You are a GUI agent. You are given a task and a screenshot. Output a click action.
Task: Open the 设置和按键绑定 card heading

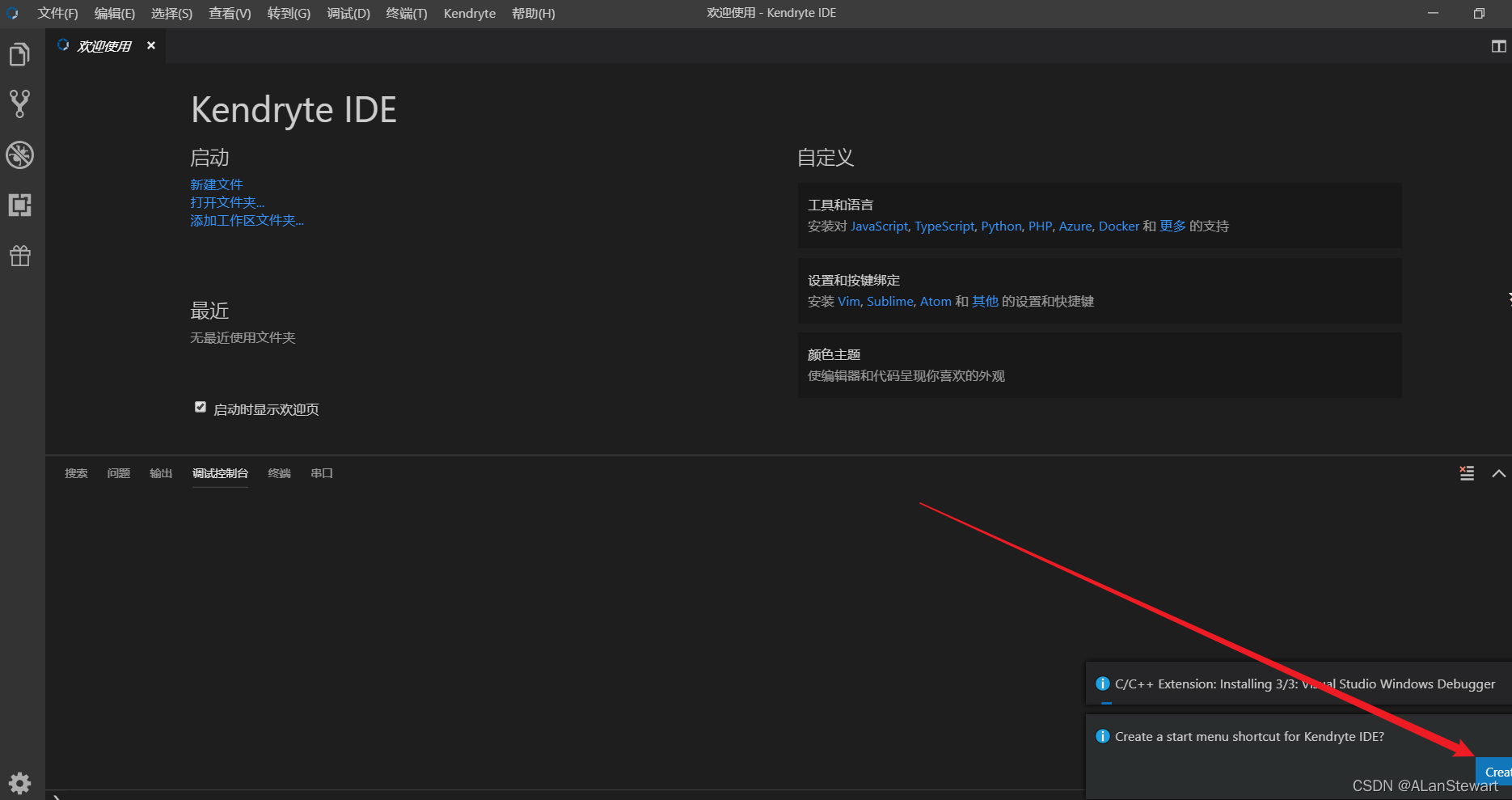854,280
